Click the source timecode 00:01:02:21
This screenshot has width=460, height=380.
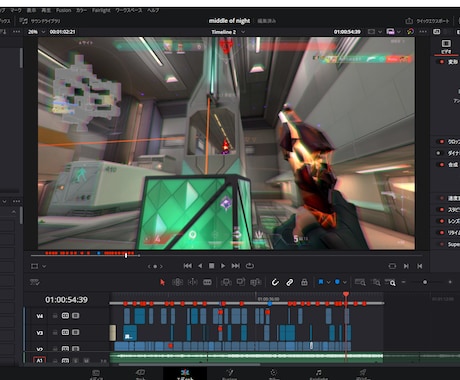[62, 32]
